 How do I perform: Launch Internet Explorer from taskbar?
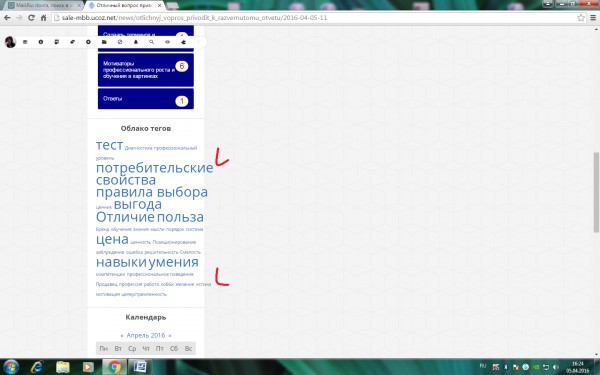(x=37, y=367)
